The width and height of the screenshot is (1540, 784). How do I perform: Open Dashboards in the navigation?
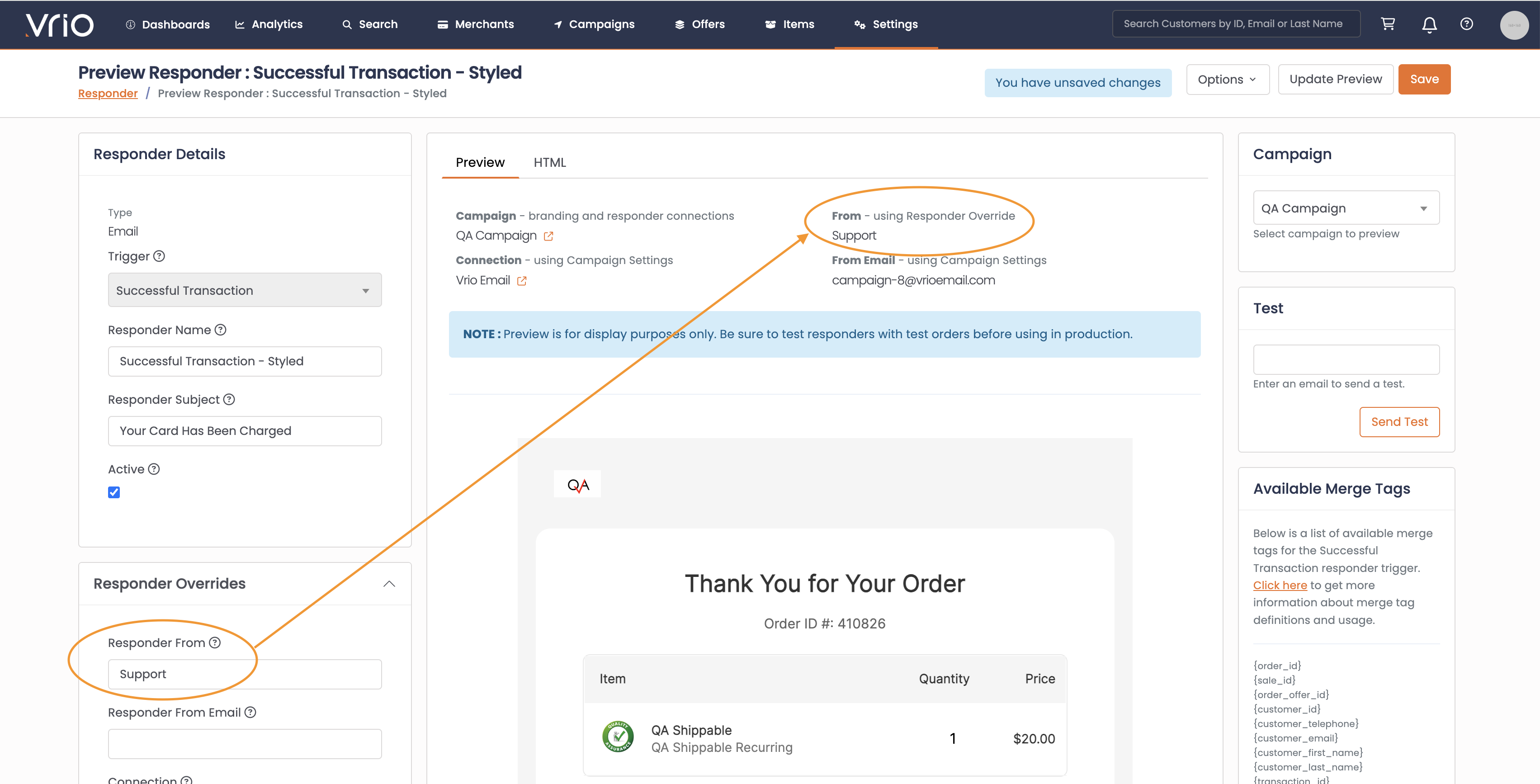(167, 24)
